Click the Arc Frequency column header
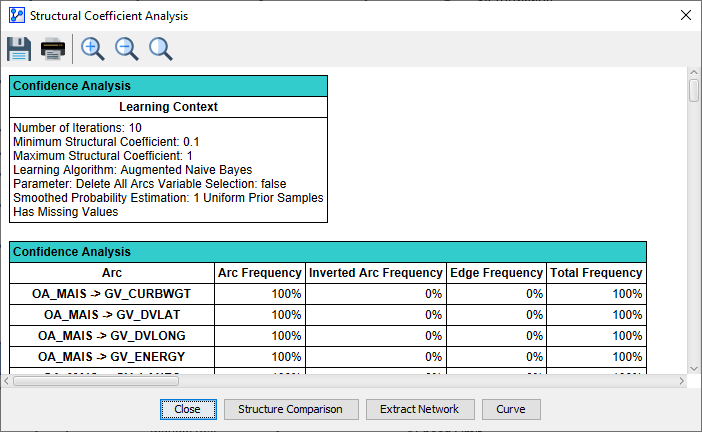This screenshot has width=702, height=432. [x=260, y=273]
